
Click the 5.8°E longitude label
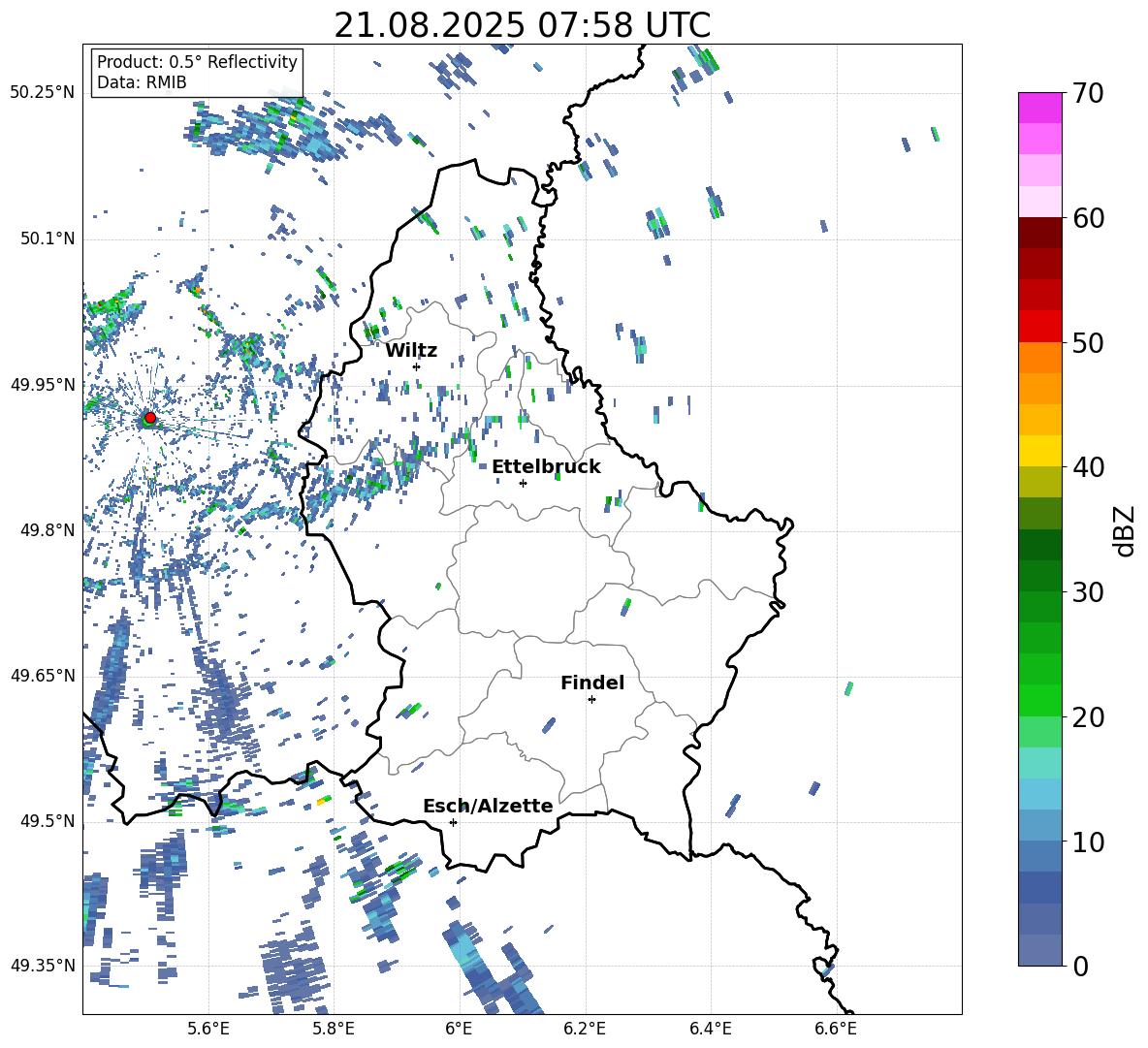[334, 1030]
